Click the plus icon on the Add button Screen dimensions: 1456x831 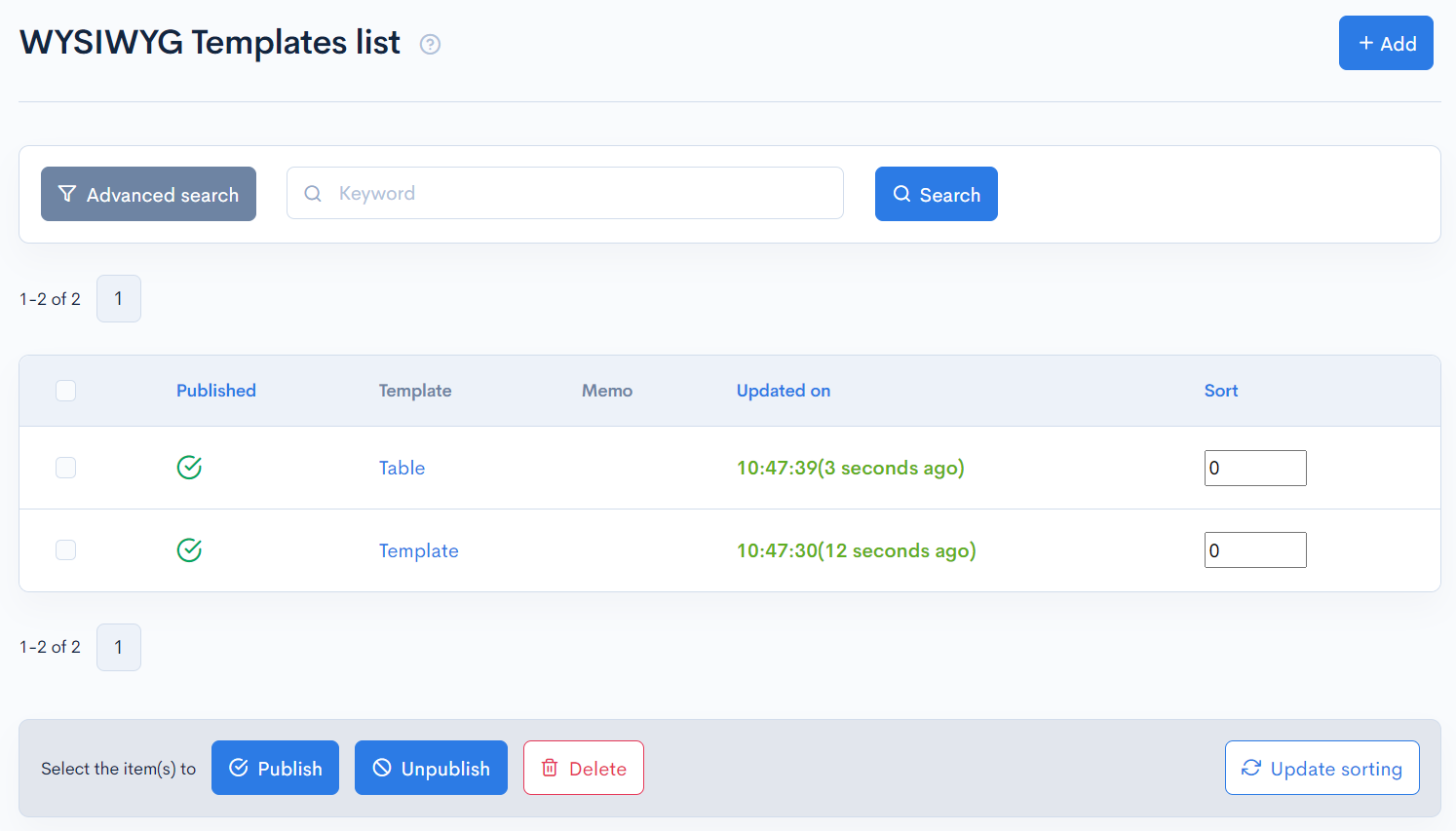1363,43
